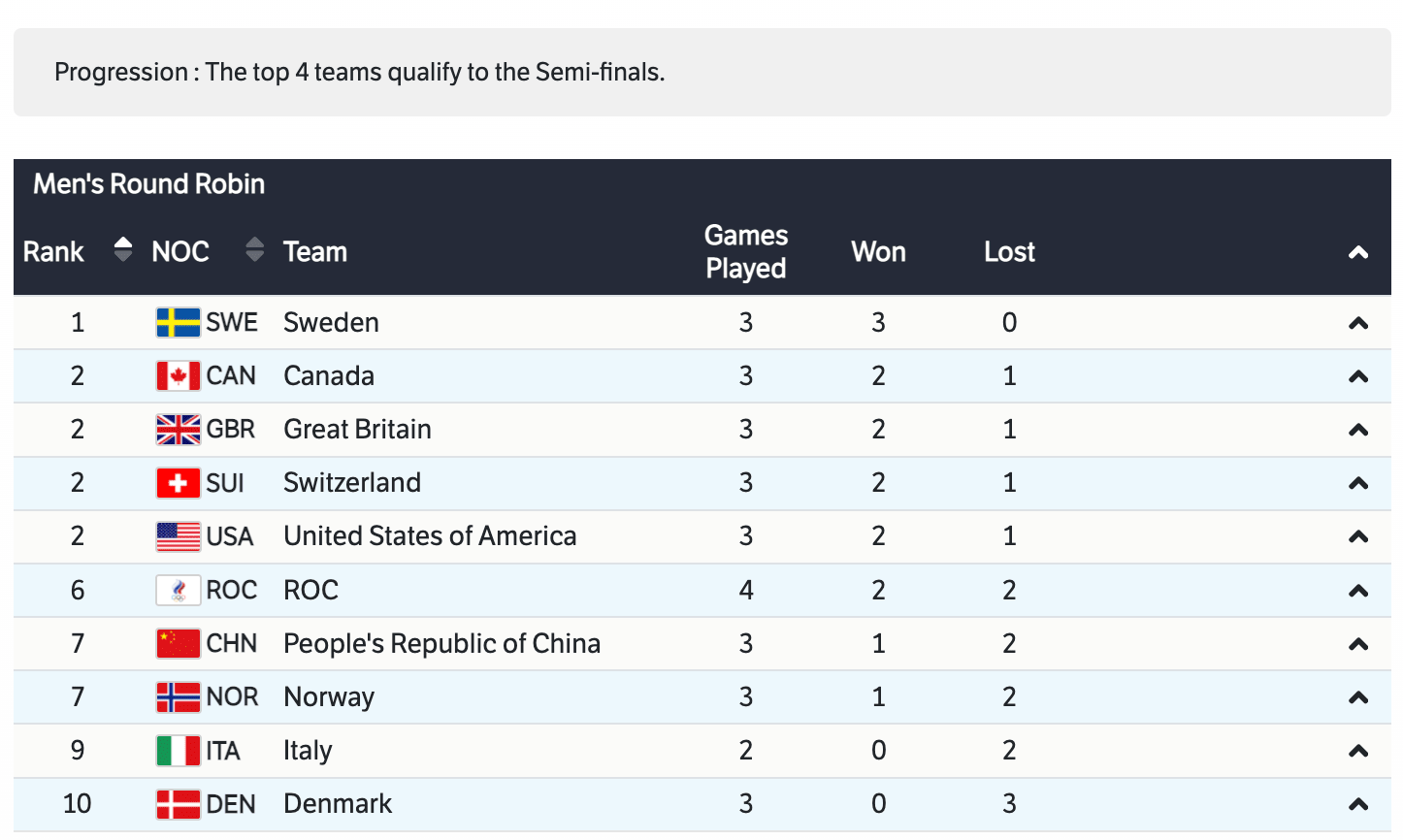This screenshot has width=1403, height=840.
Task: Collapse all rows using header chevron
Action: [x=1357, y=252]
